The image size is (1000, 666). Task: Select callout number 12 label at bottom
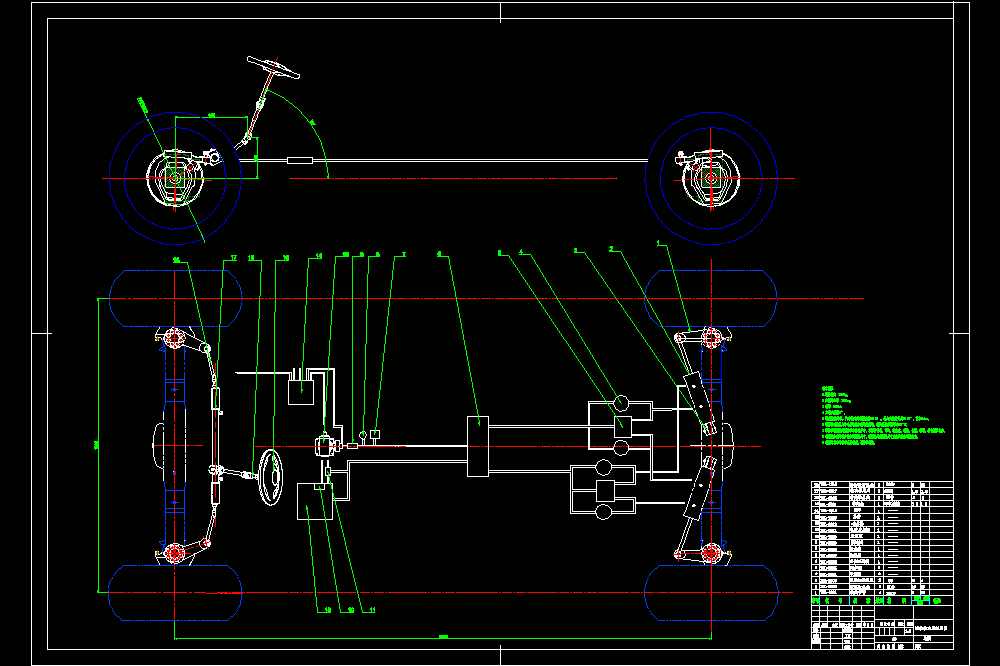pos(328,610)
